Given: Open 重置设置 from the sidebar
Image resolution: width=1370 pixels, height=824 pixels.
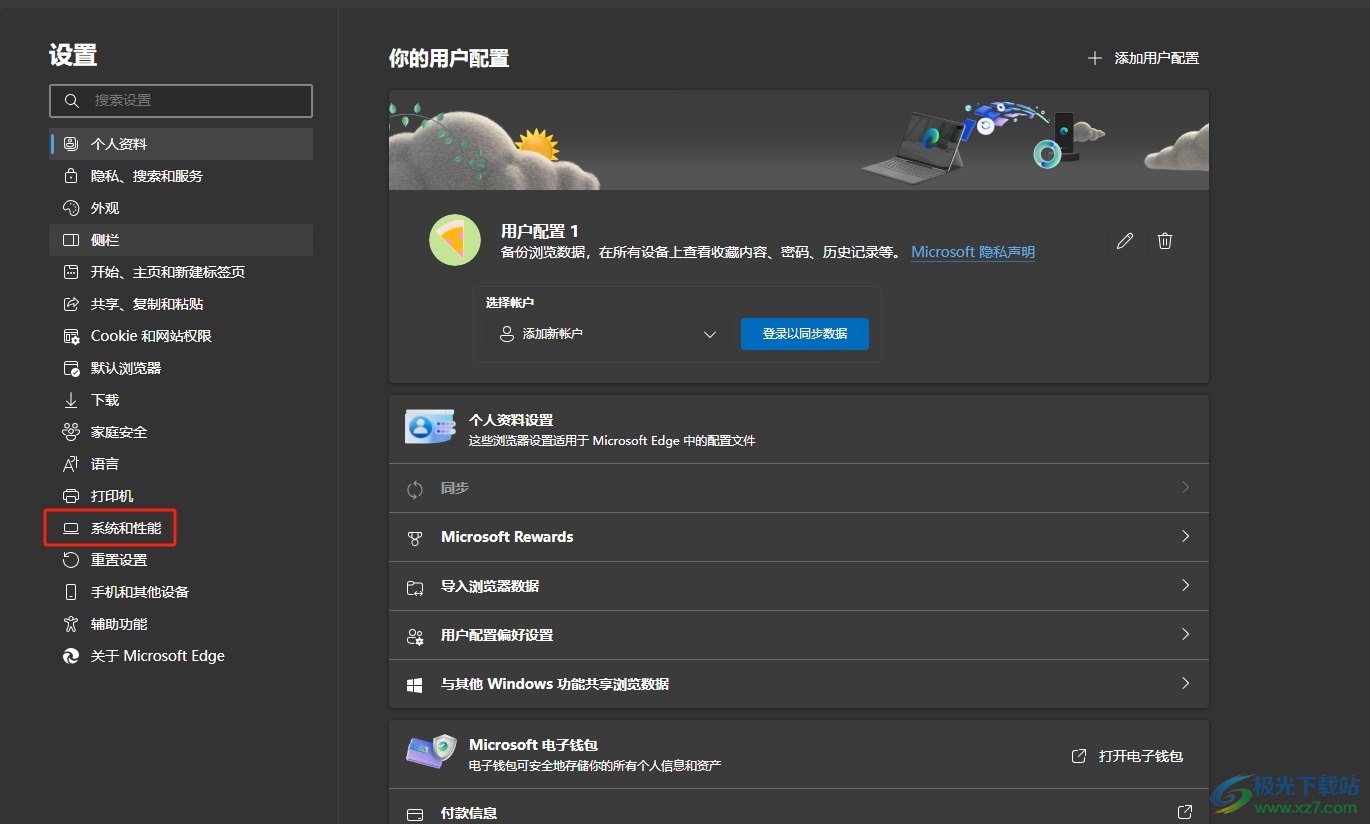Looking at the screenshot, I should tap(181, 560).
